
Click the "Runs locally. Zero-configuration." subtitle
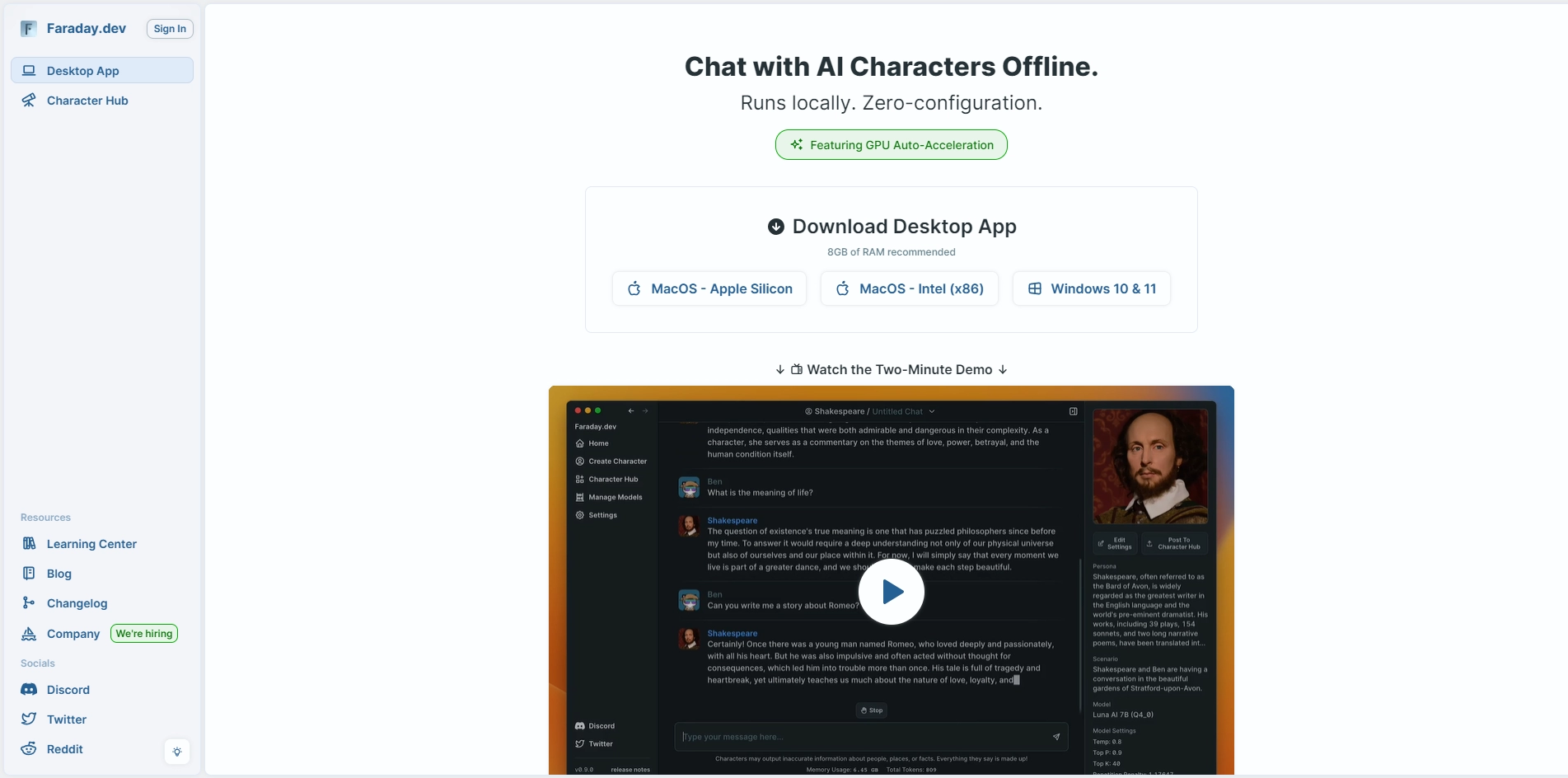(892, 103)
